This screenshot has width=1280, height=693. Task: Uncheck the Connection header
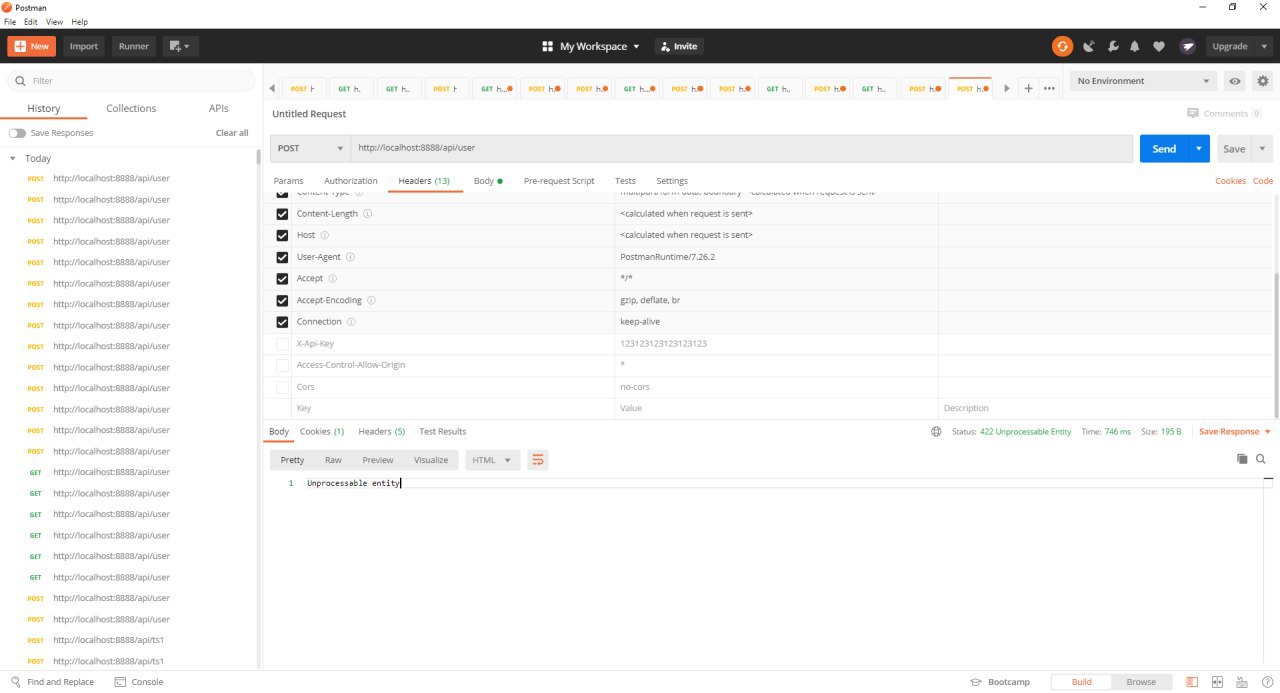(282, 322)
